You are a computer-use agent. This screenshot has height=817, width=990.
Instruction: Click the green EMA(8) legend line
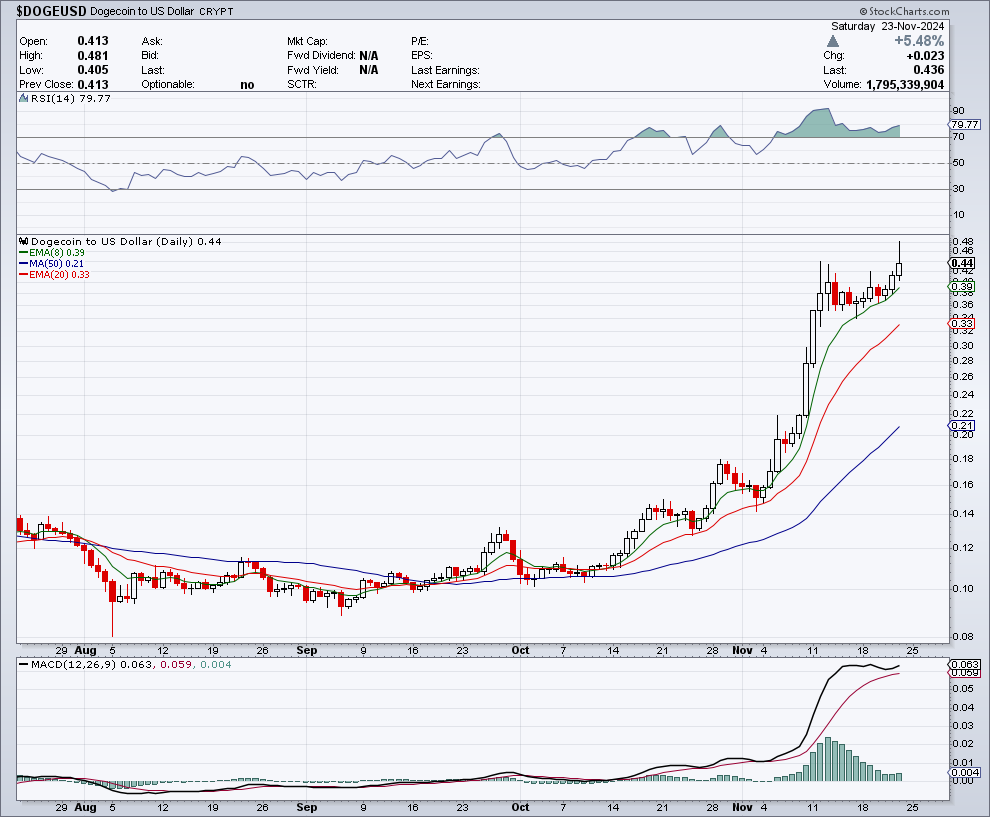click(23, 253)
